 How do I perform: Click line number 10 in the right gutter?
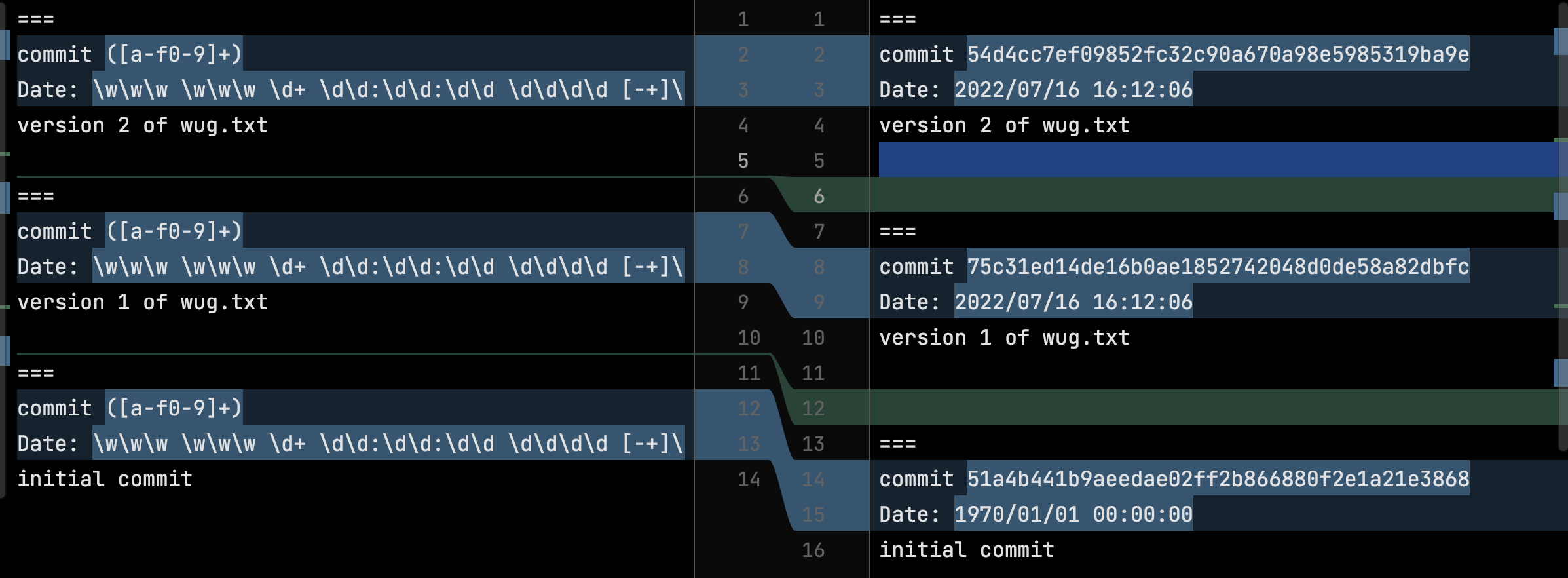[x=813, y=337]
